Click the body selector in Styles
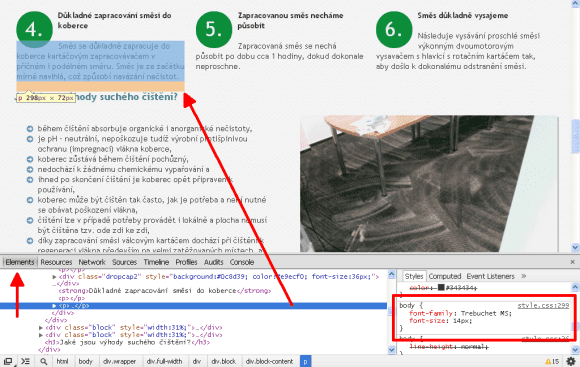The width and height of the screenshot is (580, 367). point(407,306)
